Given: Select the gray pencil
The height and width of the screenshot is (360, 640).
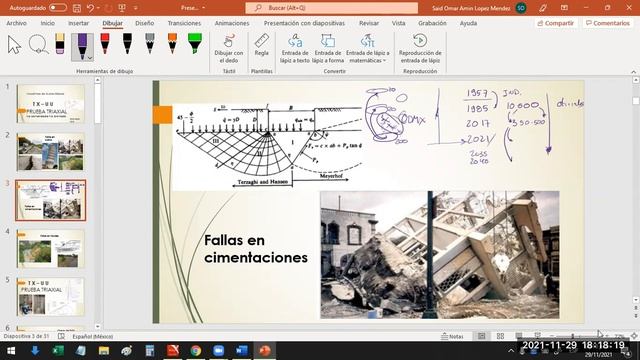Looking at the screenshot, I should (150, 44).
